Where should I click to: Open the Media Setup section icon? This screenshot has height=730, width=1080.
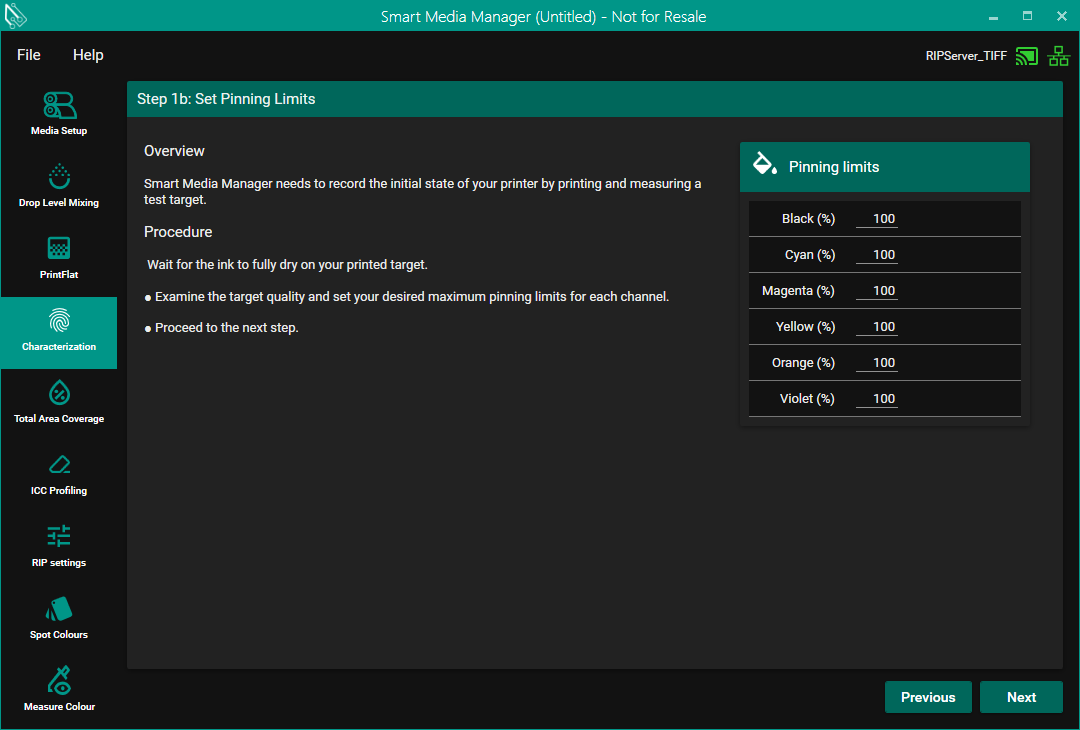click(x=59, y=105)
